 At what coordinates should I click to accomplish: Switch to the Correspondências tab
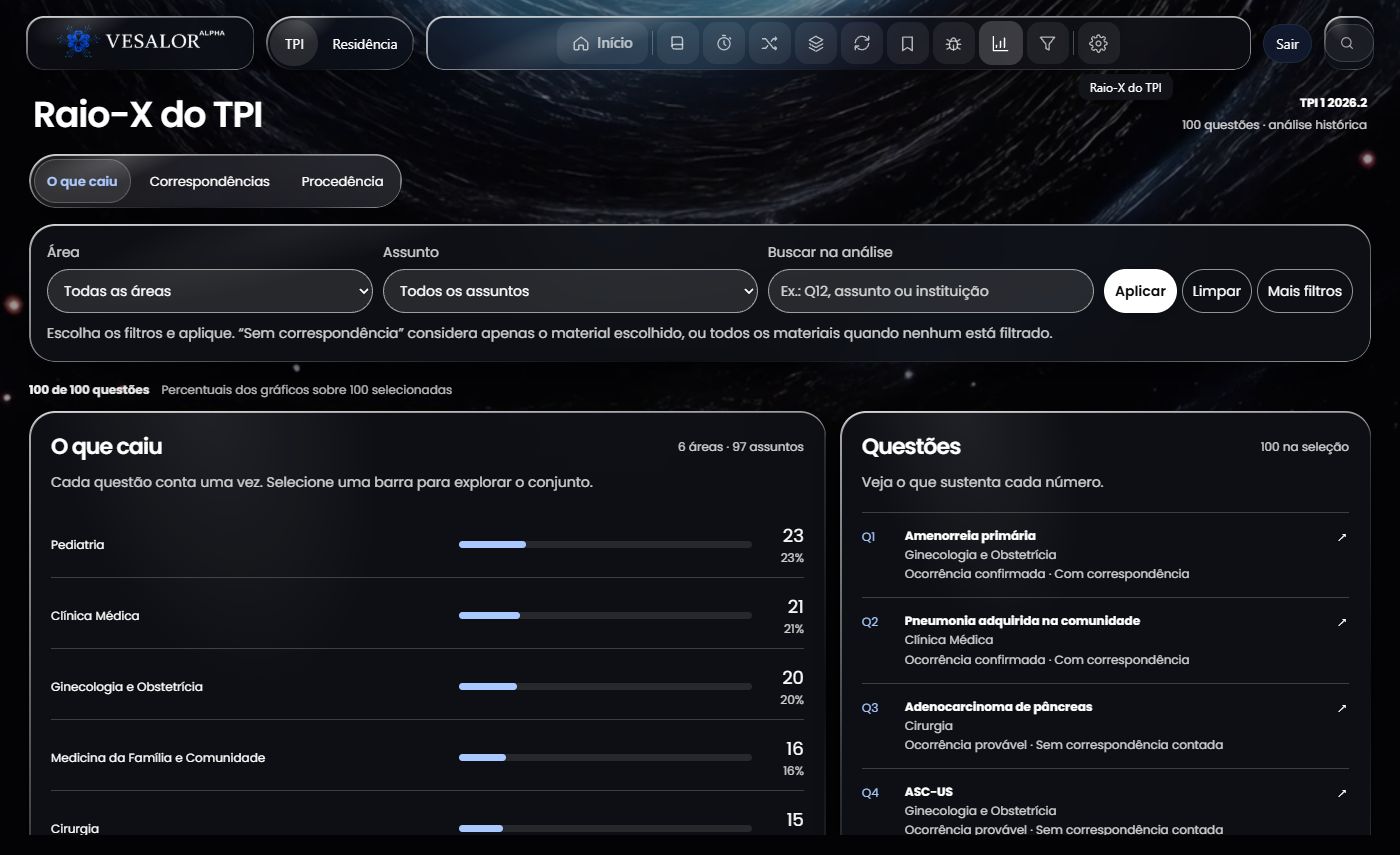[x=210, y=181]
